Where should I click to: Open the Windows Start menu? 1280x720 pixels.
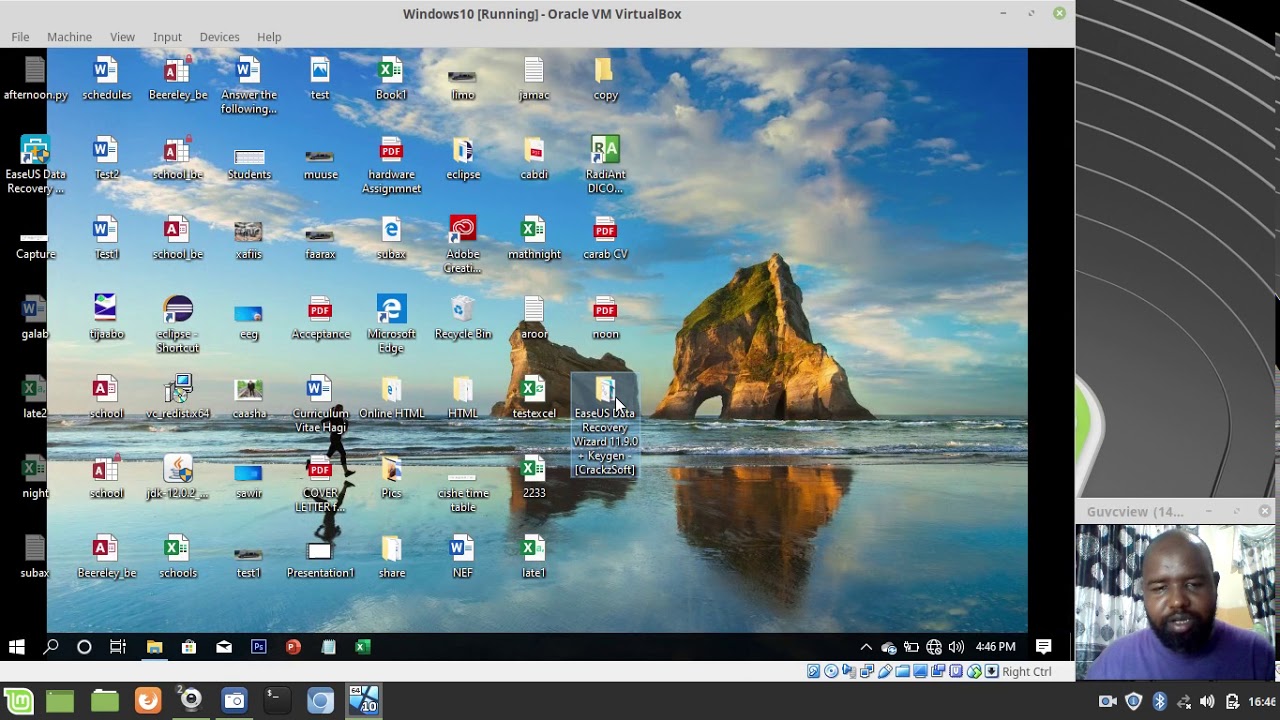(x=16, y=647)
